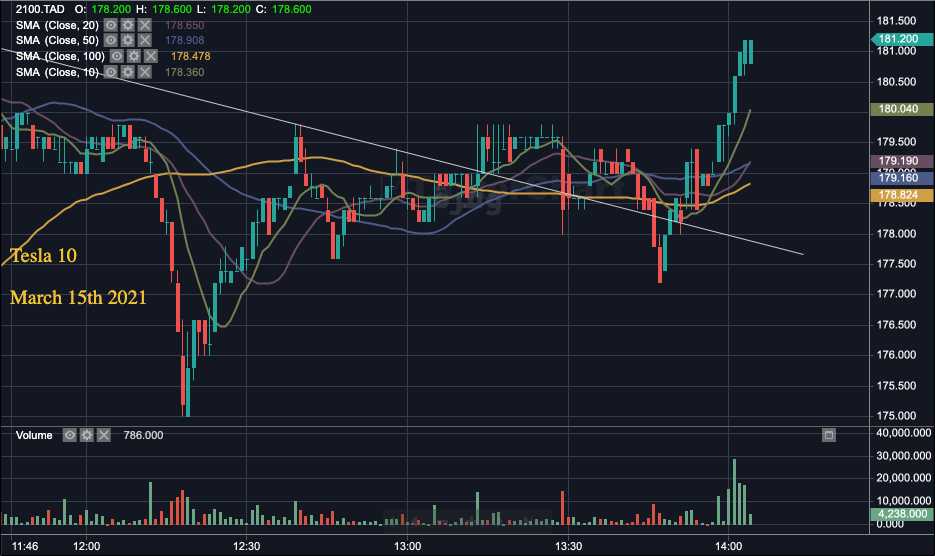Click the 178.478 SMA 100 value

click(x=190, y=56)
